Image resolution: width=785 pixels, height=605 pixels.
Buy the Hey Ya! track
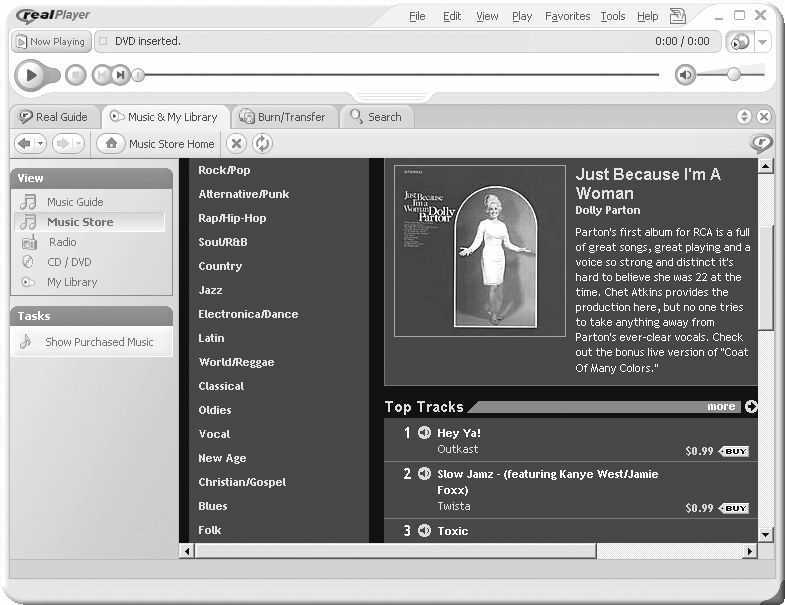[734, 451]
